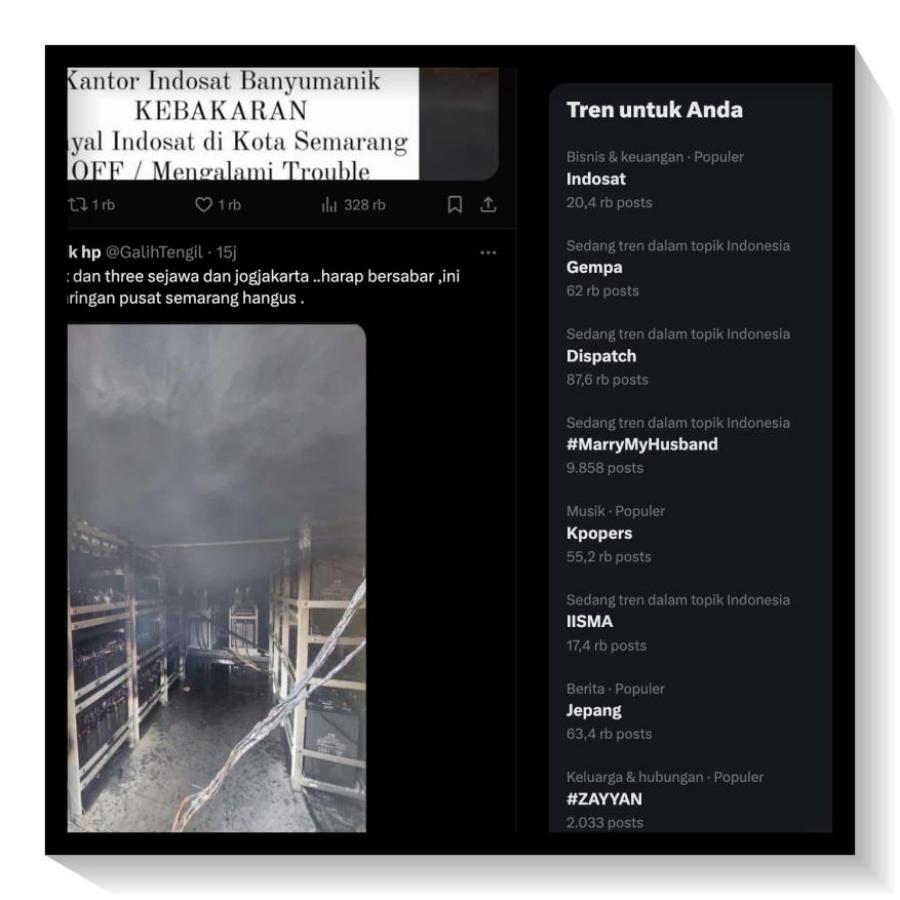Open the #MarryMyHusband hashtag trend
The height and width of the screenshot is (900, 900).
690,445
